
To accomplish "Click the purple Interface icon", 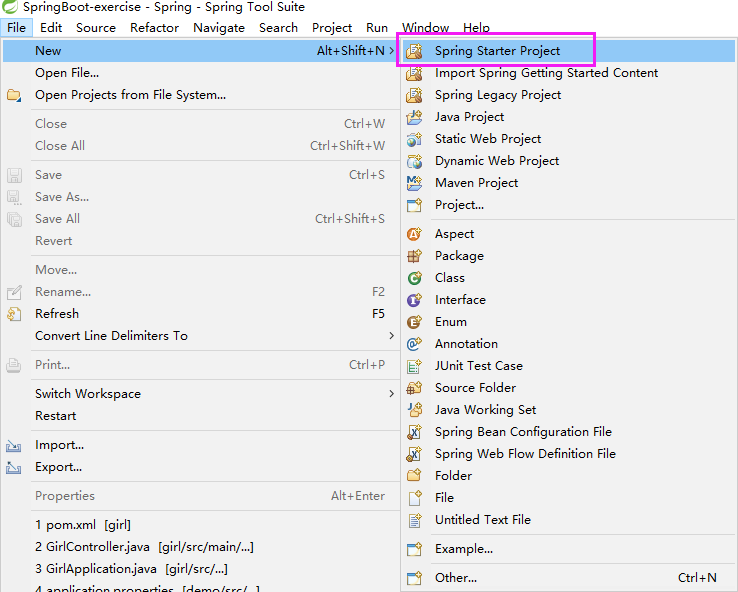I will click(x=414, y=300).
